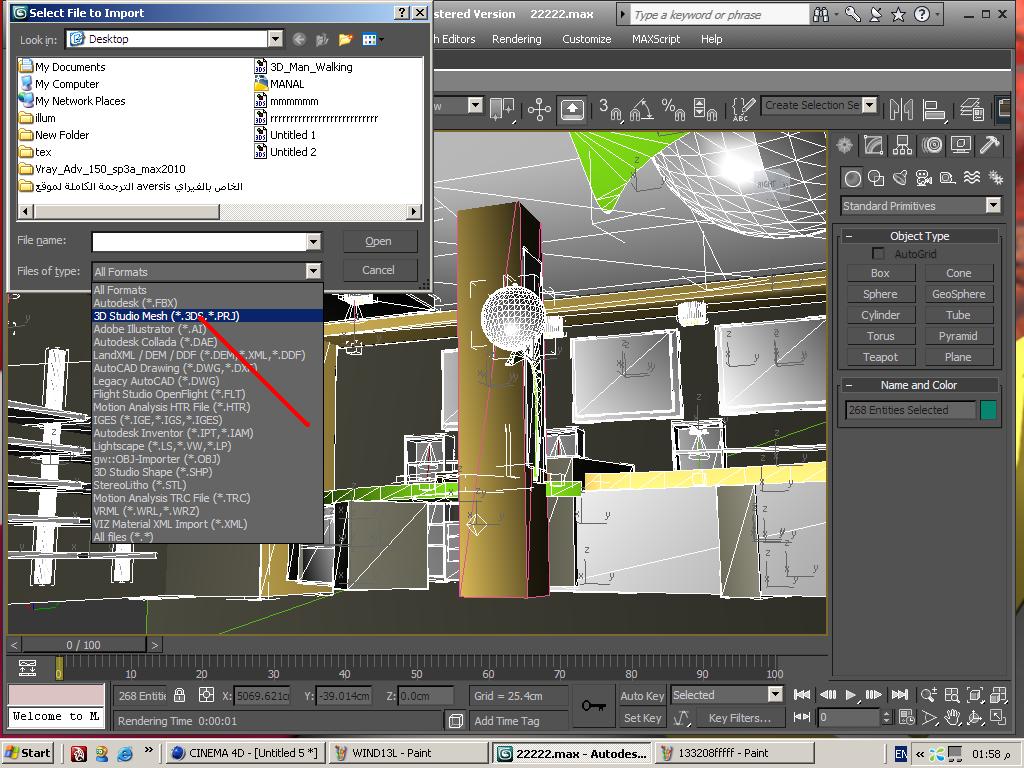Screen dimensions: 1024x768
Task: Open the Rendering menu
Action: pos(517,39)
